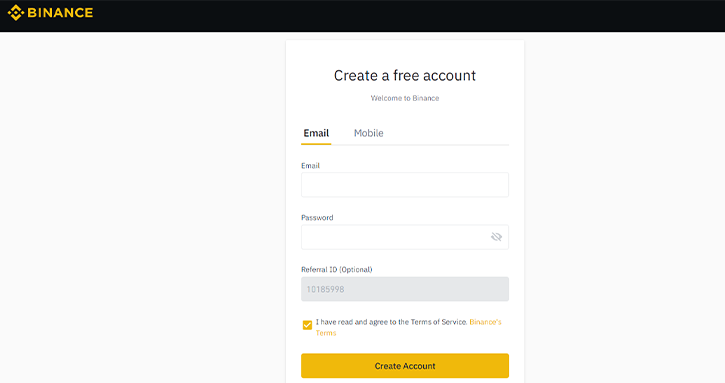The height and width of the screenshot is (383, 725).
Task: Focus the Email input field
Action: (405, 185)
